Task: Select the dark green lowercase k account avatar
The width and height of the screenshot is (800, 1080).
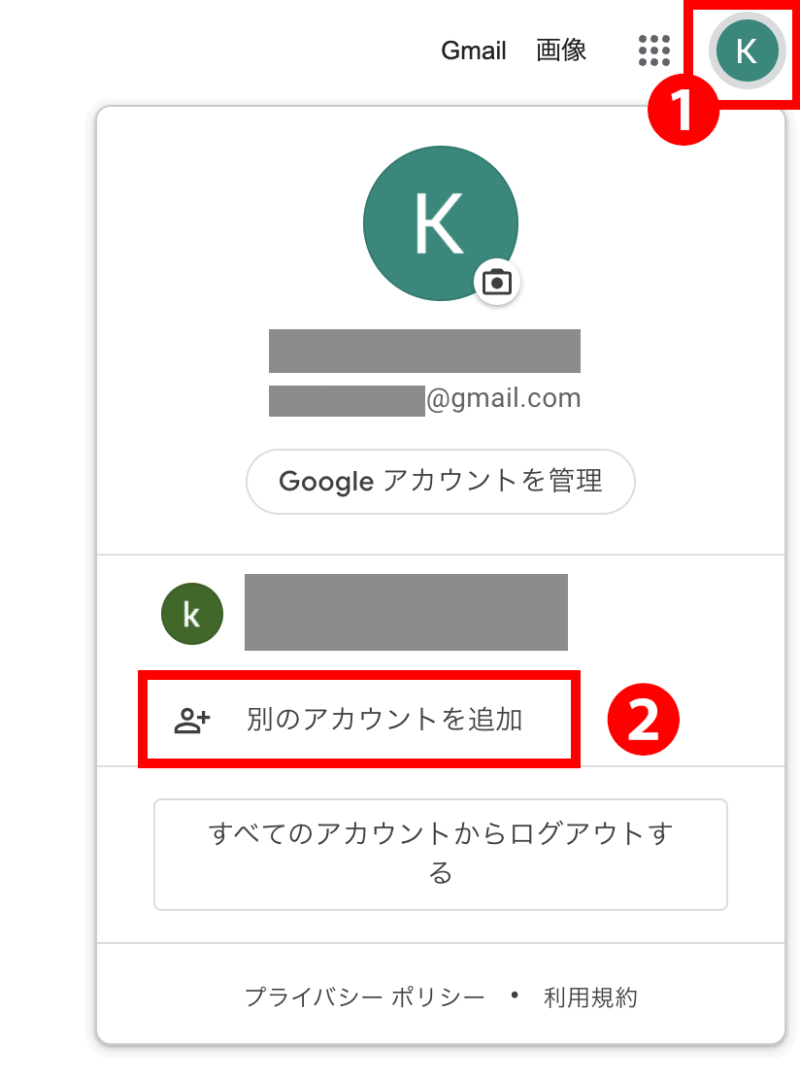Action: click(x=191, y=614)
